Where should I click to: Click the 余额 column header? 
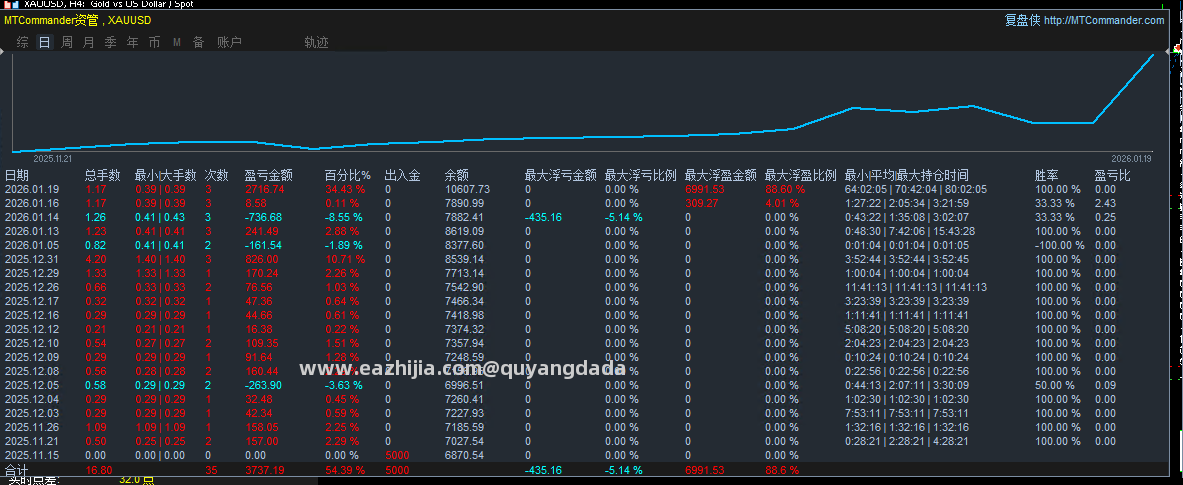[x=456, y=175]
